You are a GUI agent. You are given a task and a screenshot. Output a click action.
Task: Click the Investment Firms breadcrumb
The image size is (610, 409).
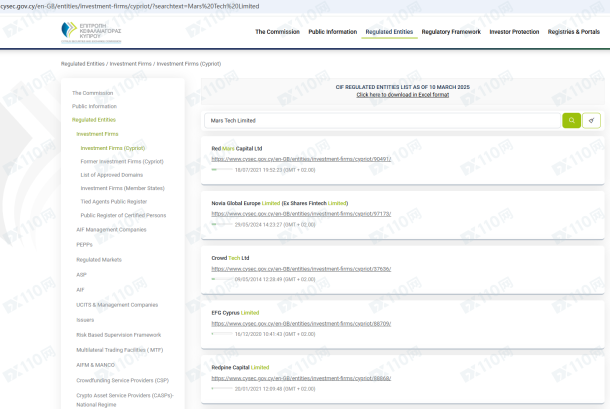pos(130,64)
